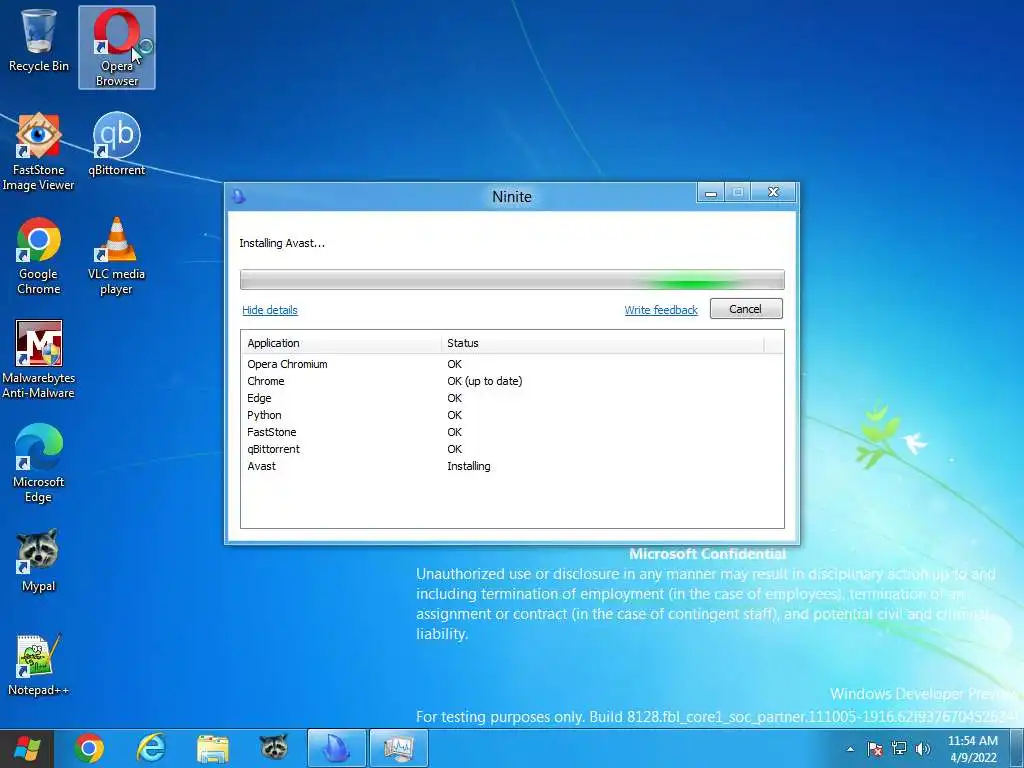Click the 'OK (up to date)' status
The width and height of the screenshot is (1024, 768).
pyautogui.click(x=485, y=381)
